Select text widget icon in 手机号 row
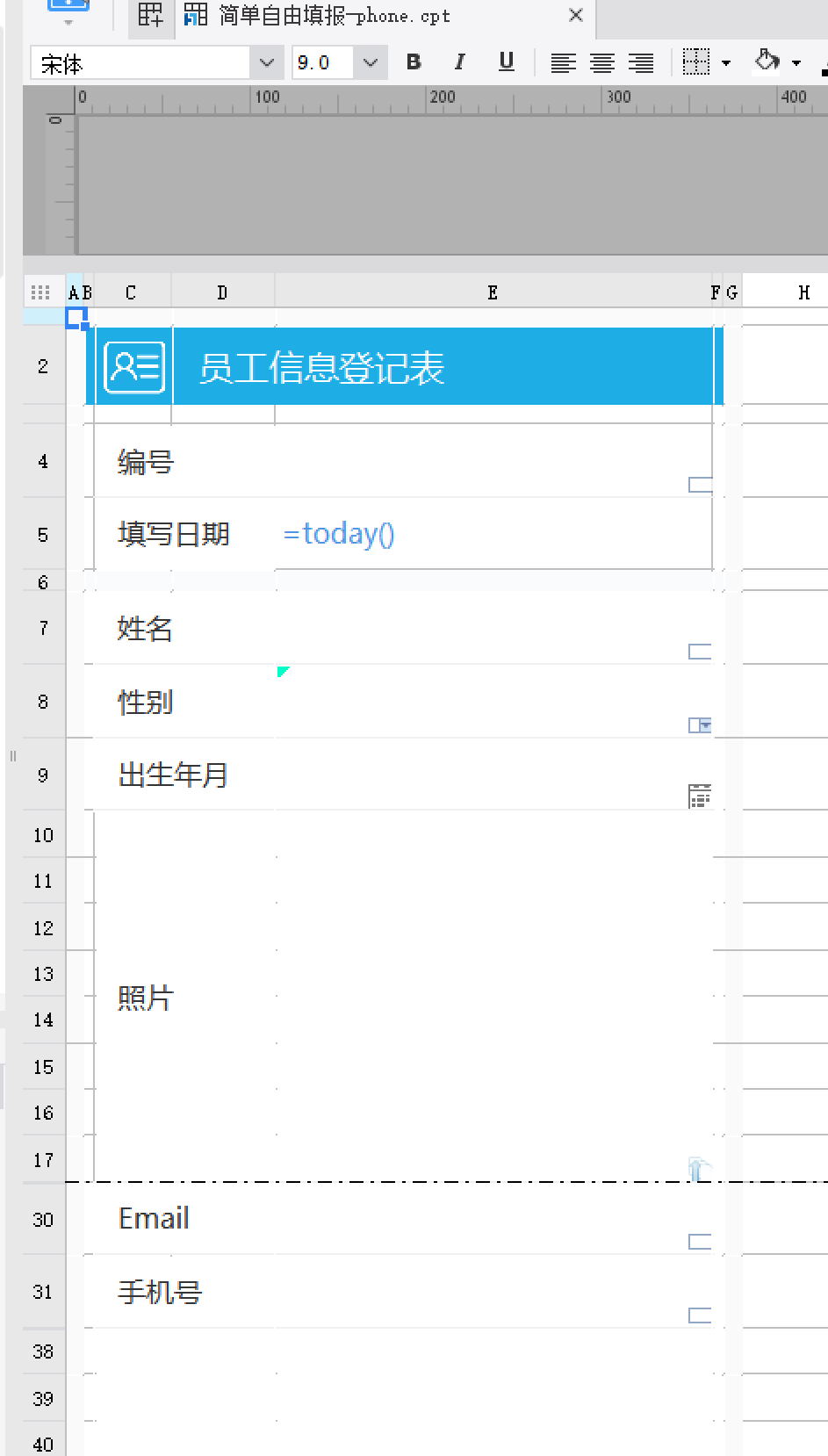The width and height of the screenshot is (828, 1456). pos(700,1315)
